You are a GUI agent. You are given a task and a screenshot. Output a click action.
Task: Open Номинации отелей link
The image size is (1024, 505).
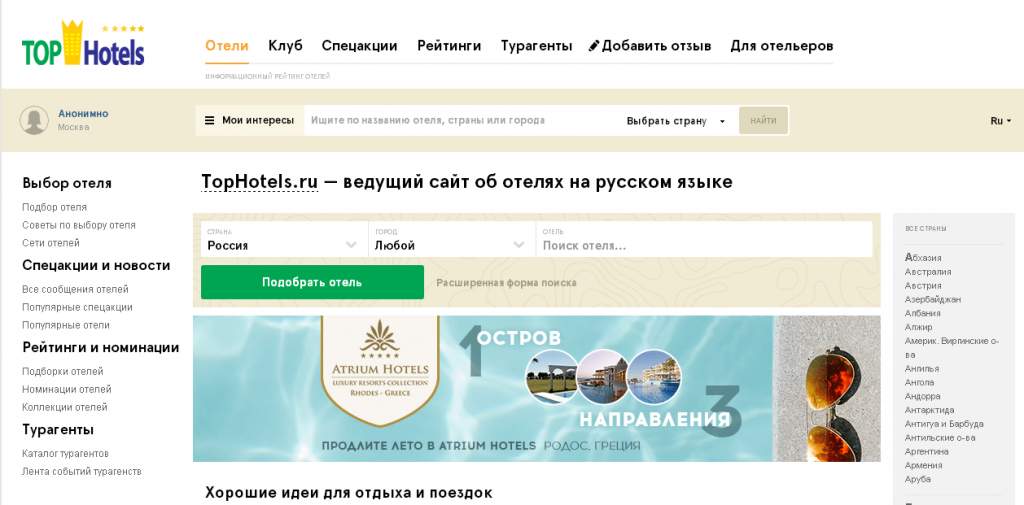point(67,389)
